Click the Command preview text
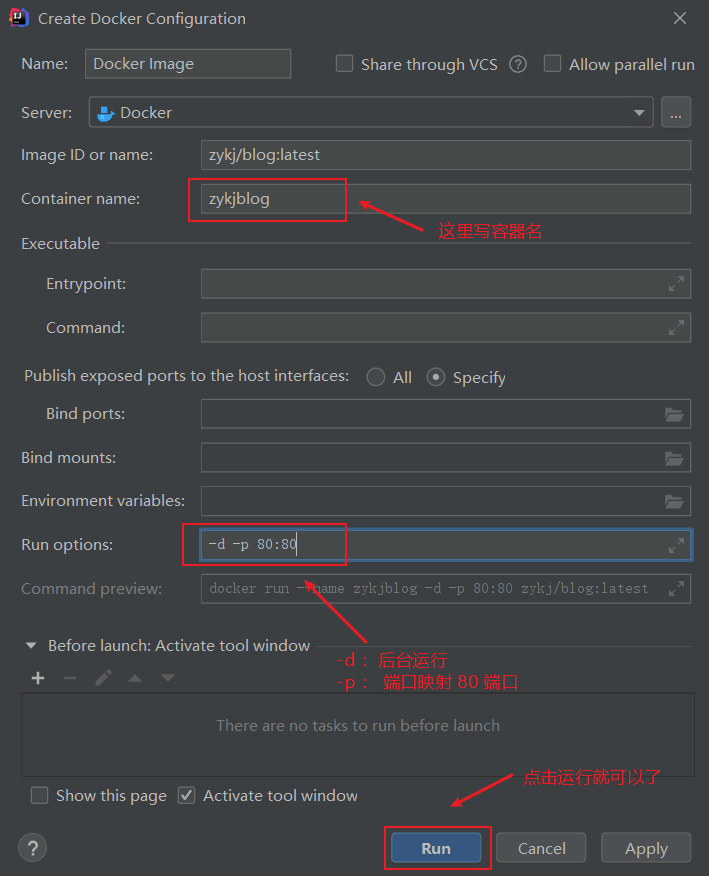The height and width of the screenshot is (876, 709). (x=429, y=589)
